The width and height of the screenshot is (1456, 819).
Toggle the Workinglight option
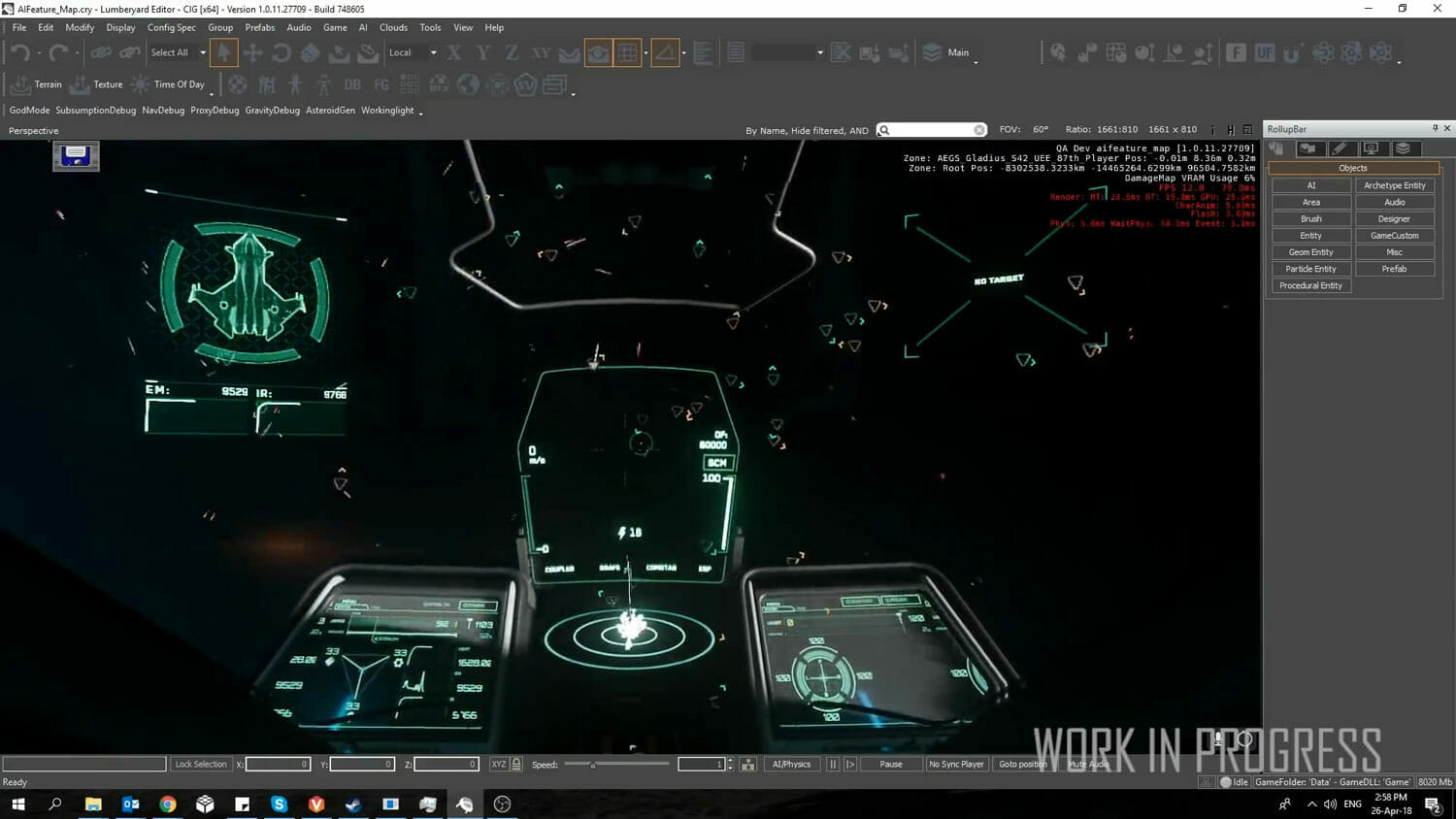tap(387, 111)
